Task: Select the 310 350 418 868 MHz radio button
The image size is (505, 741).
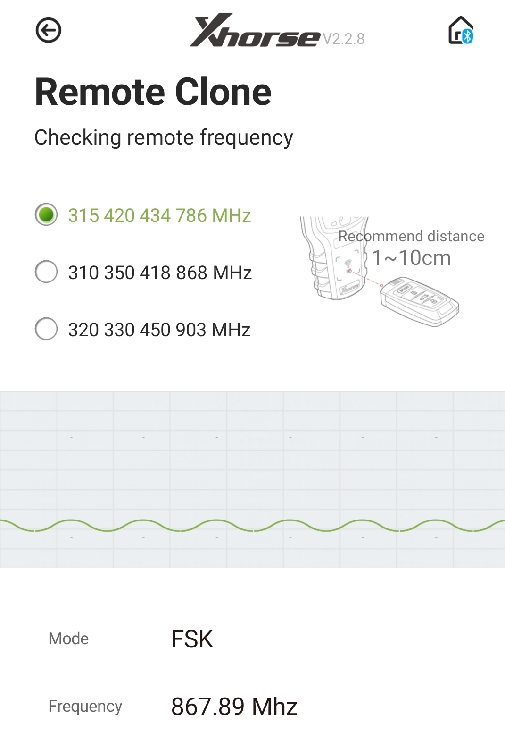Action: 46,272
